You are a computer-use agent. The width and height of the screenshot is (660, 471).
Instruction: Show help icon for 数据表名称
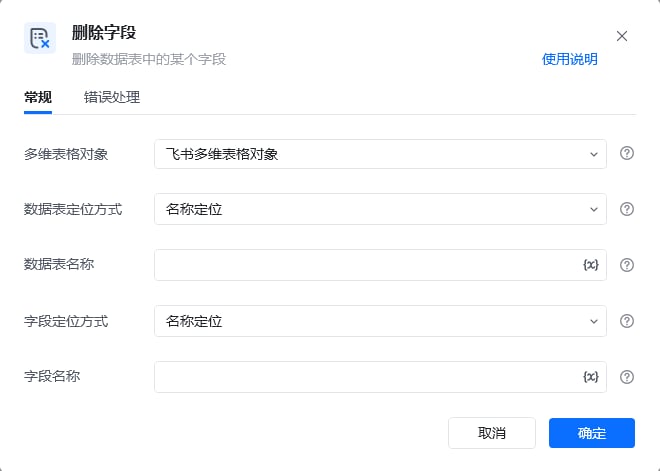627,265
